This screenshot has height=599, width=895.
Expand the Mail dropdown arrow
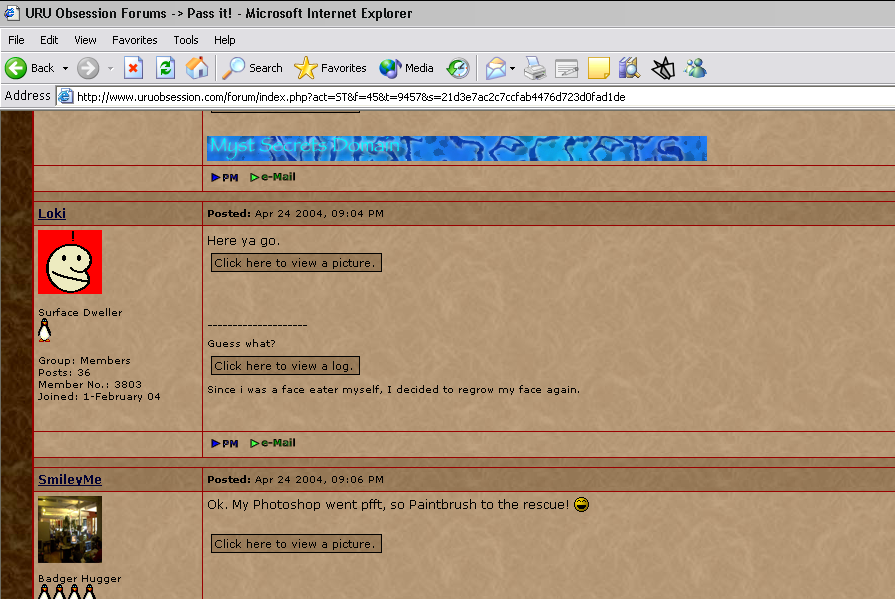click(x=513, y=69)
